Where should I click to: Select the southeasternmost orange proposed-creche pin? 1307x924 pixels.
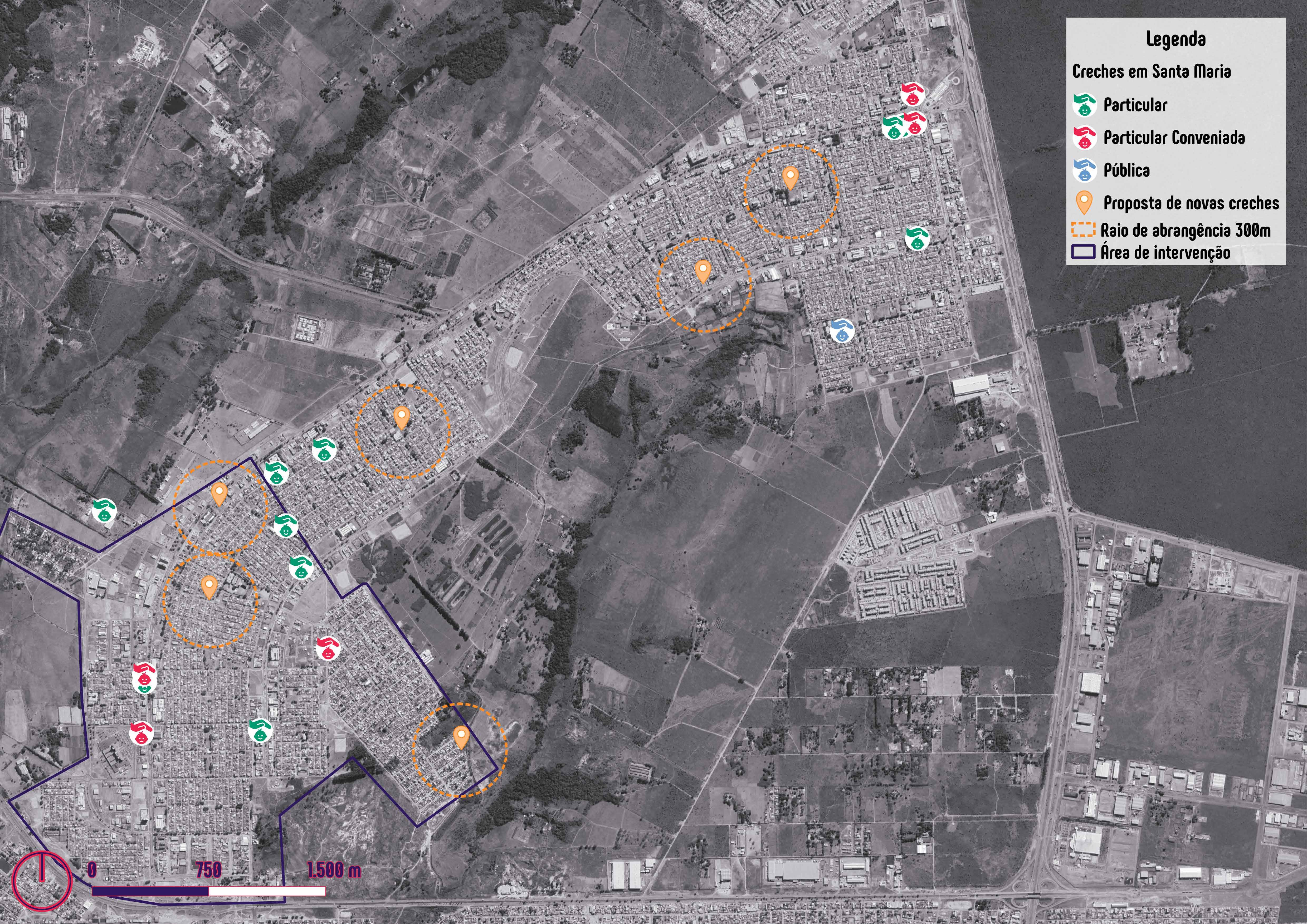point(461,738)
